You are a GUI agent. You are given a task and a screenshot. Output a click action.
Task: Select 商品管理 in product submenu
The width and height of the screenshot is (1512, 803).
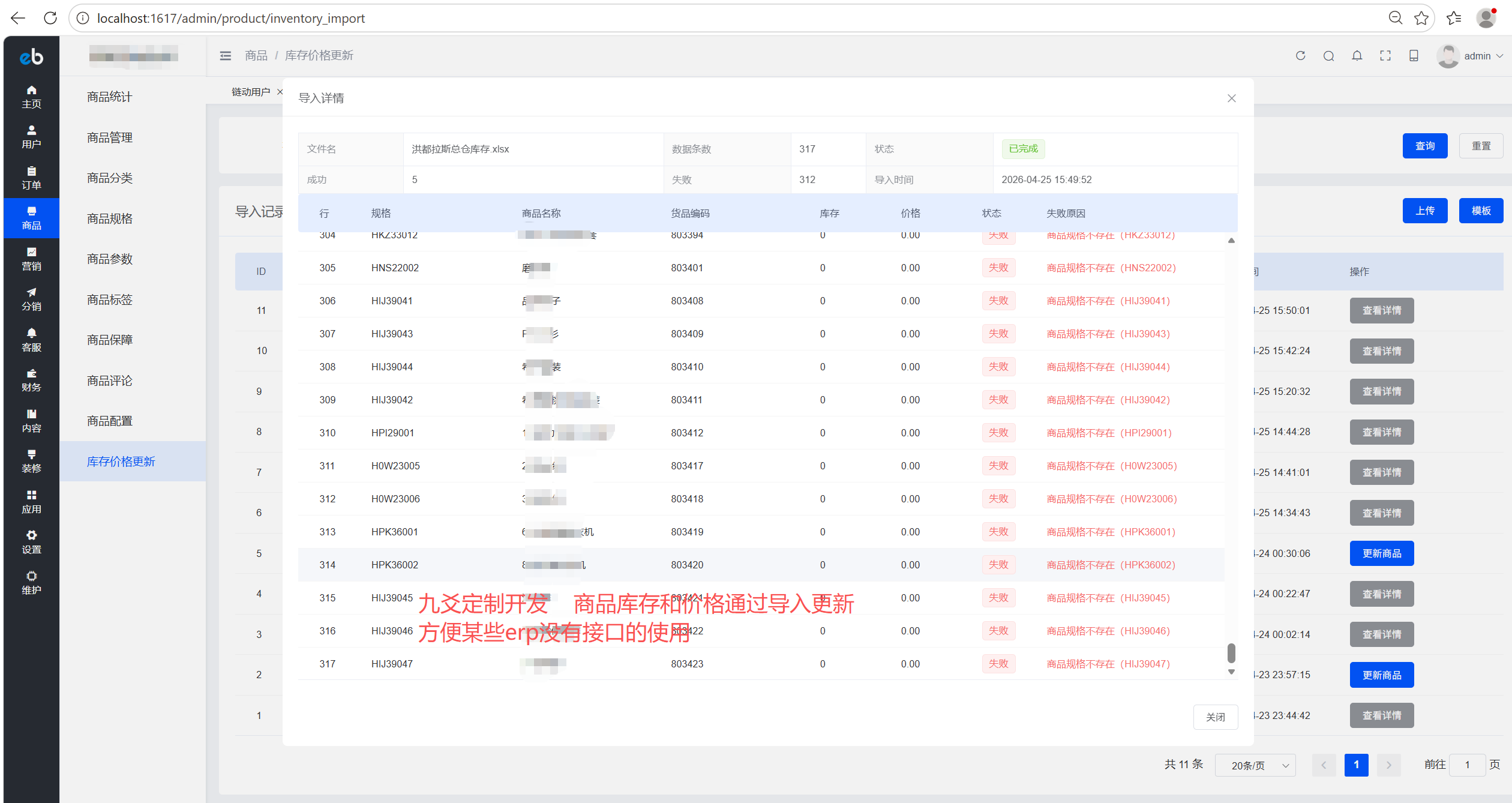click(110, 137)
